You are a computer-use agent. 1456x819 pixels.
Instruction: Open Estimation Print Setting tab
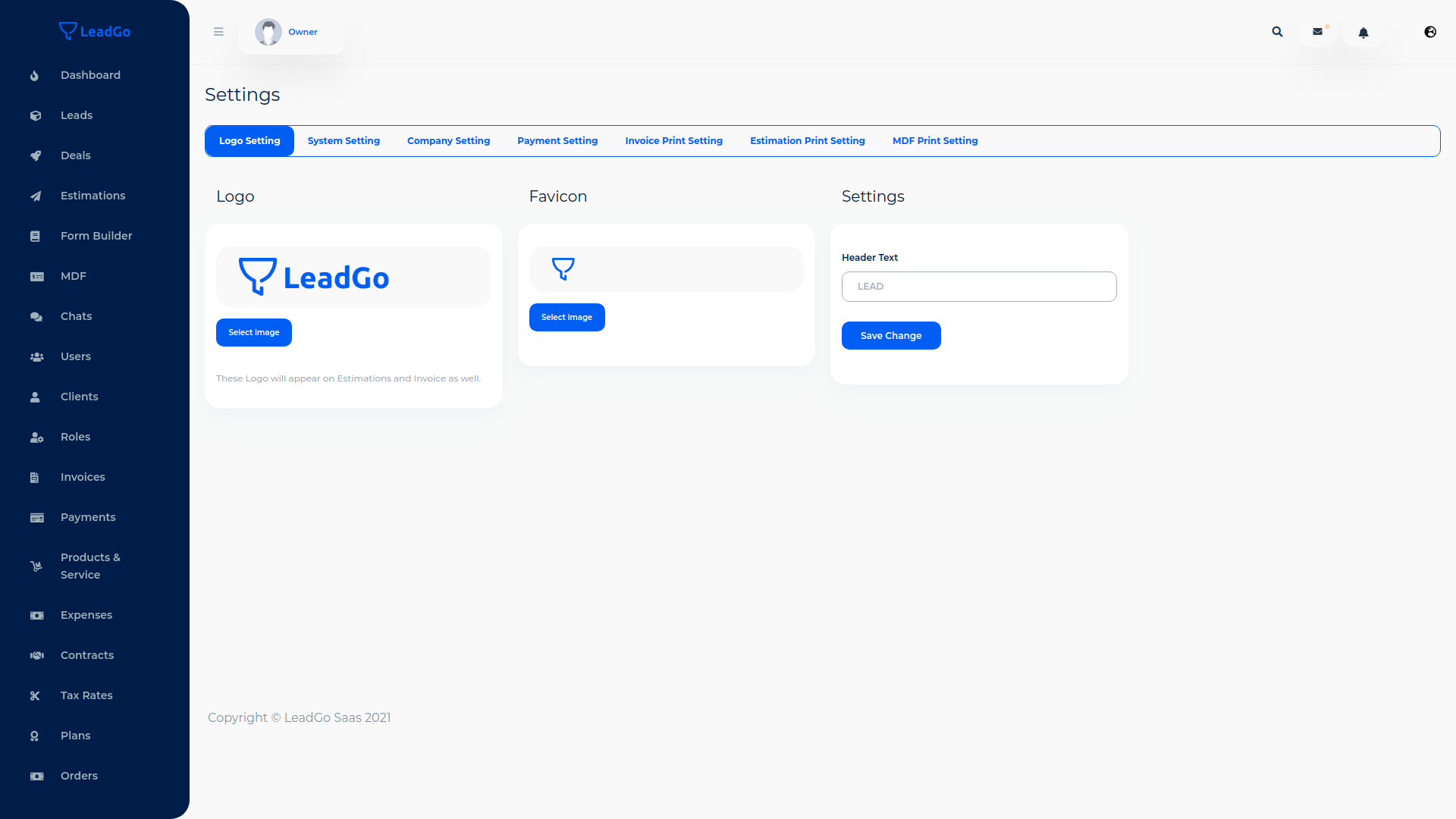807,140
